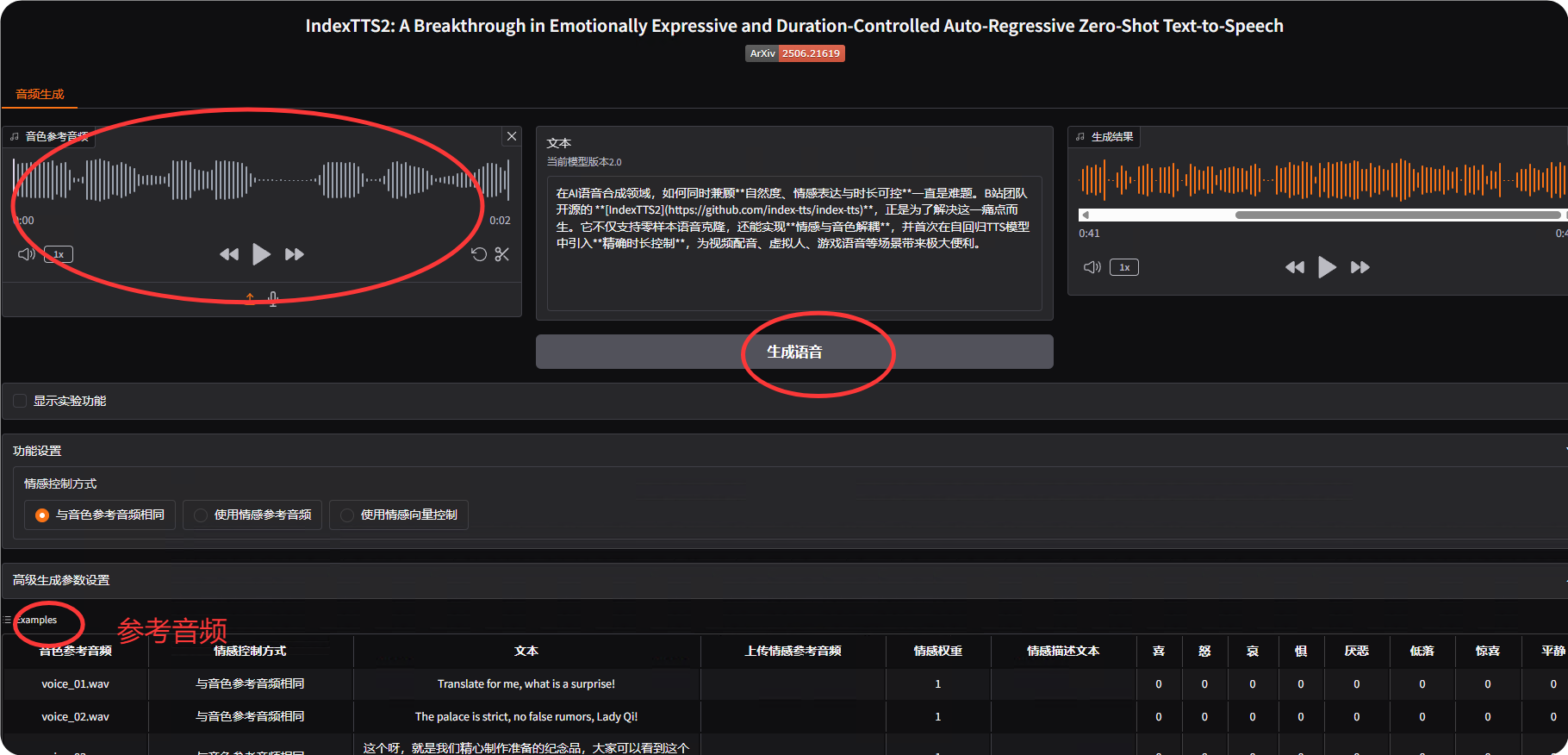This screenshot has width=1568, height=755.
Task: Click 情感权重 value 1 in voice_01.wav row
Action: tap(938, 683)
